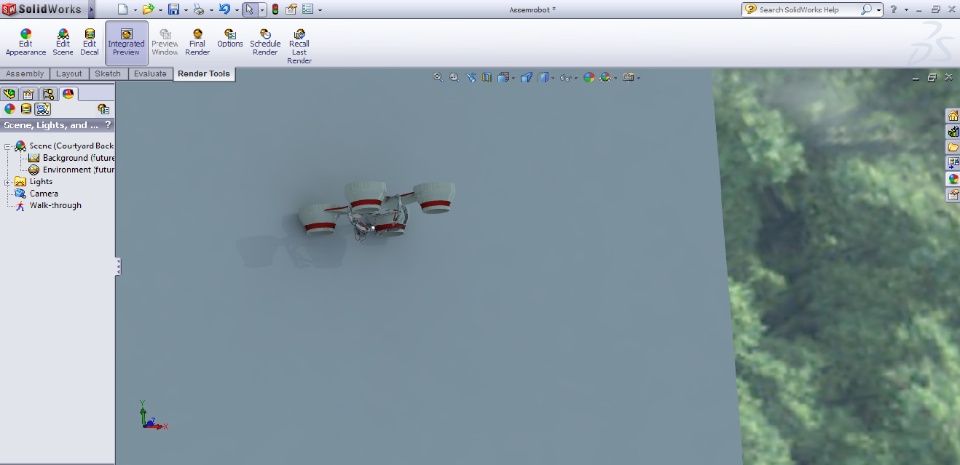Open the Undo dropdown arrow
The image size is (960, 465).
236,10
